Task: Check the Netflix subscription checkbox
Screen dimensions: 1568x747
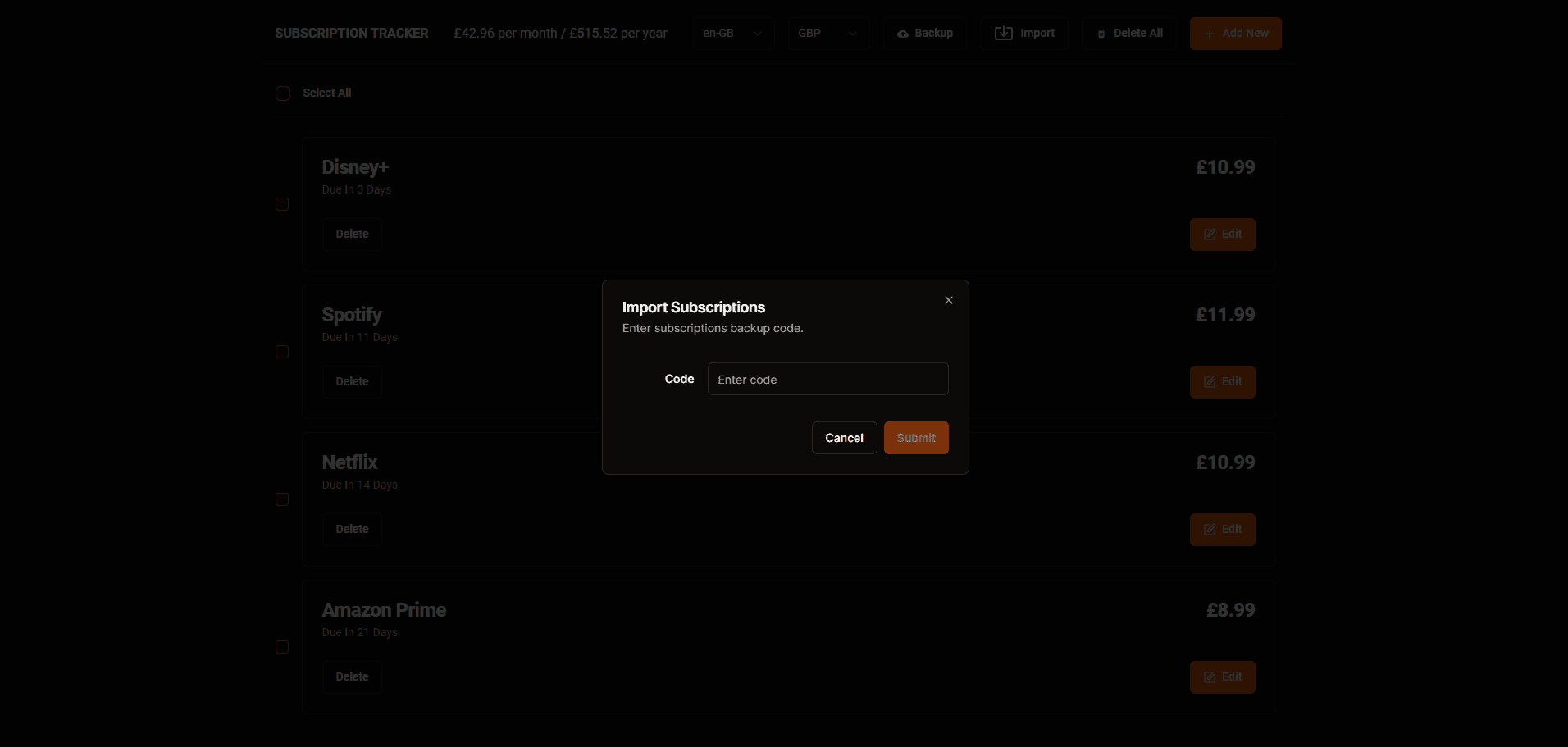Action: pyautogui.click(x=282, y=499)
